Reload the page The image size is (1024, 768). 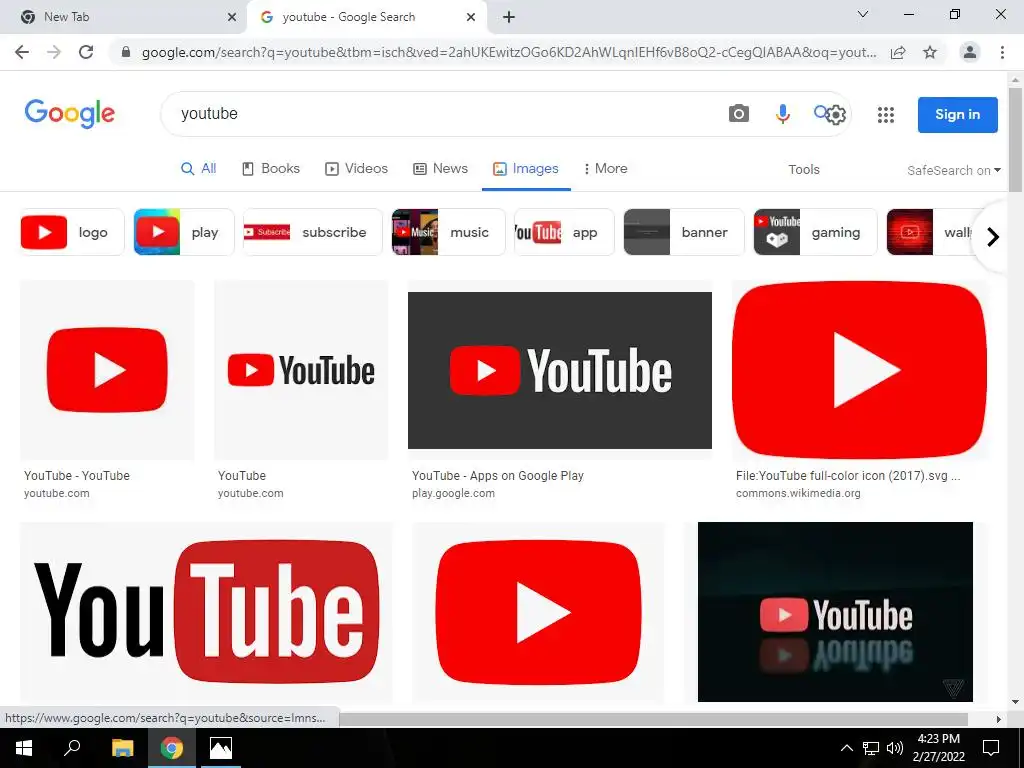pyautogui.click(x=86, y=52)
